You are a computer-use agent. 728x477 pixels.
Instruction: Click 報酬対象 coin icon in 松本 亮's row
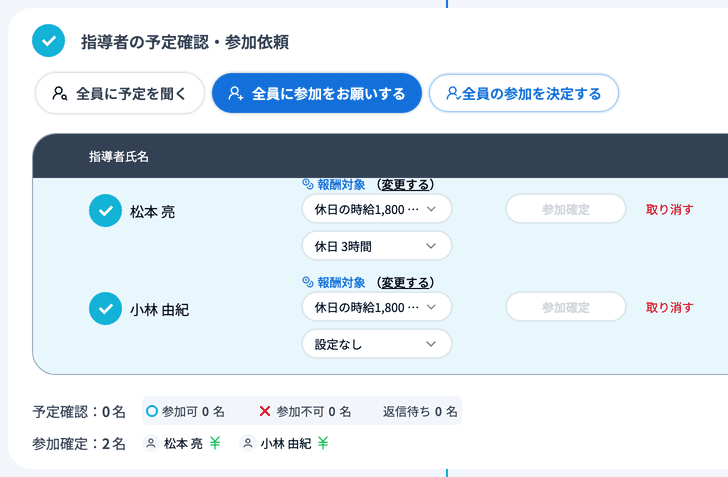tap(308, 184)
